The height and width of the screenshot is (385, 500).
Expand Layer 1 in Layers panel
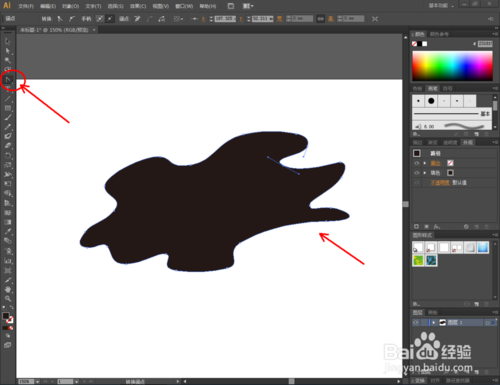point(434,323)
